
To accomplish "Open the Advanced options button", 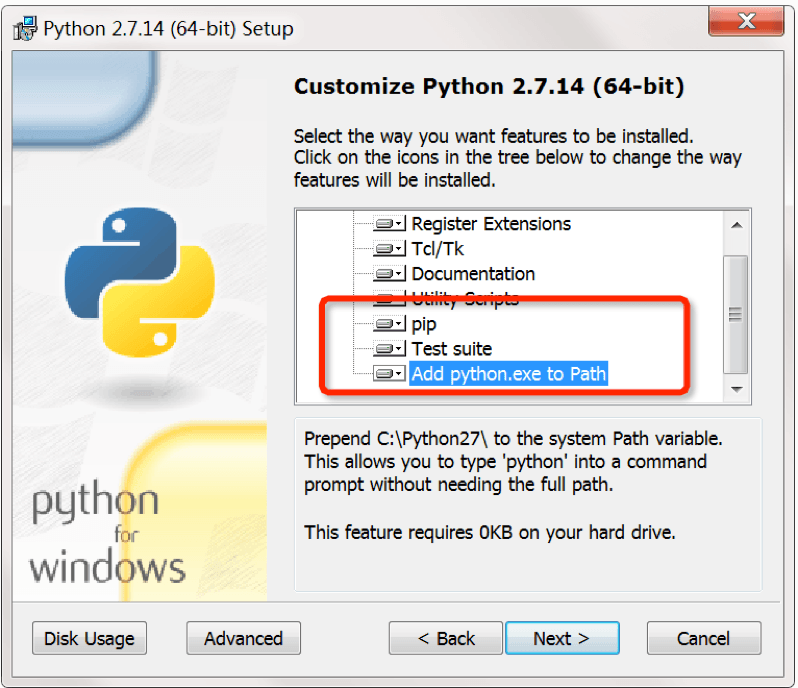I will 243,638.
